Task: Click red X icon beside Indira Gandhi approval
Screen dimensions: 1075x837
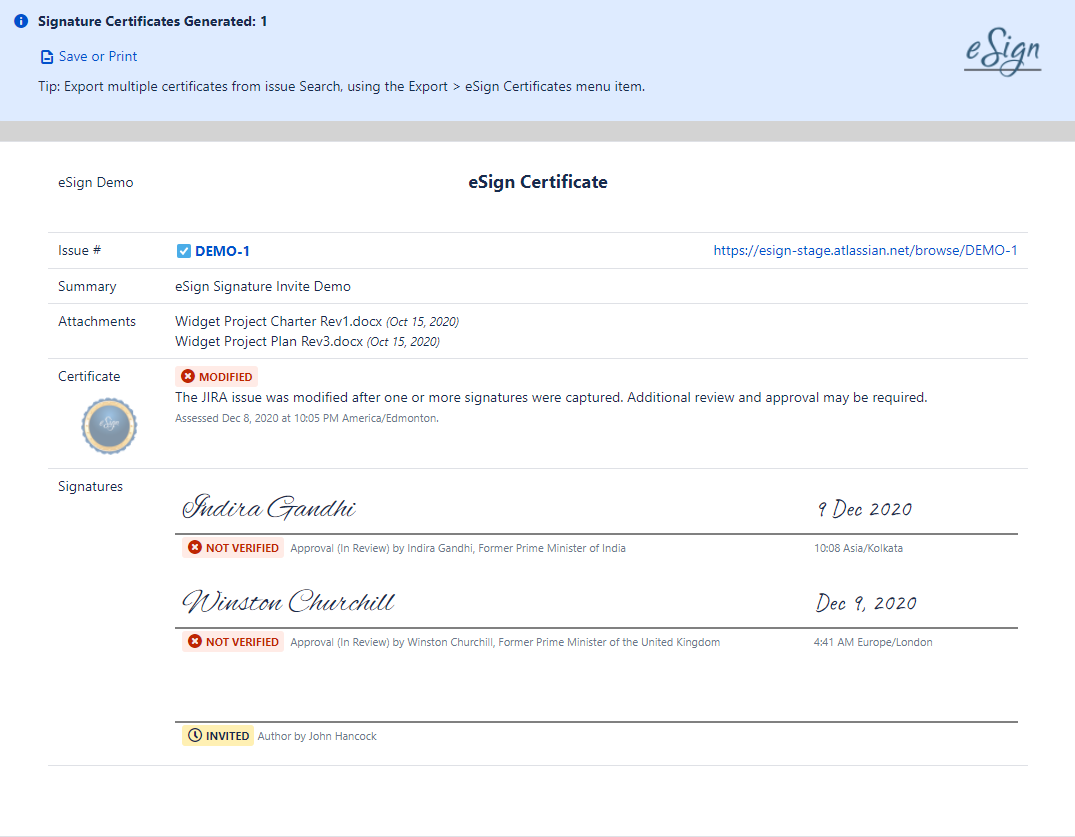Action: [195, 548]
